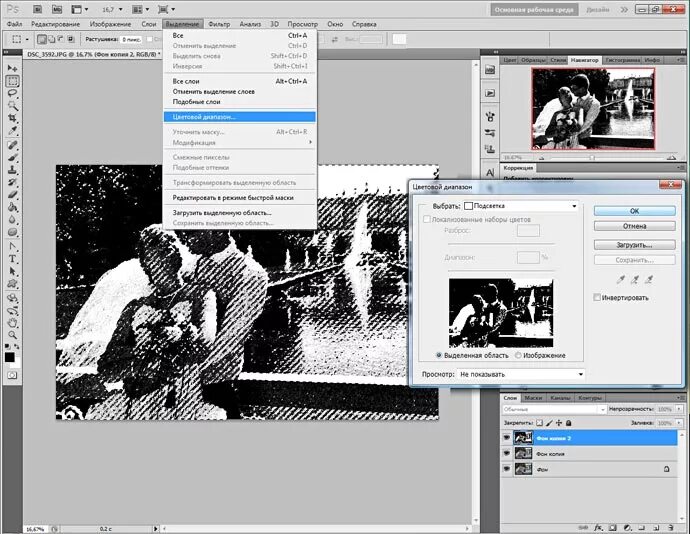This screenshot has height=534, width=690.
Task: Select the Move tool
Action: pos(12,69)
